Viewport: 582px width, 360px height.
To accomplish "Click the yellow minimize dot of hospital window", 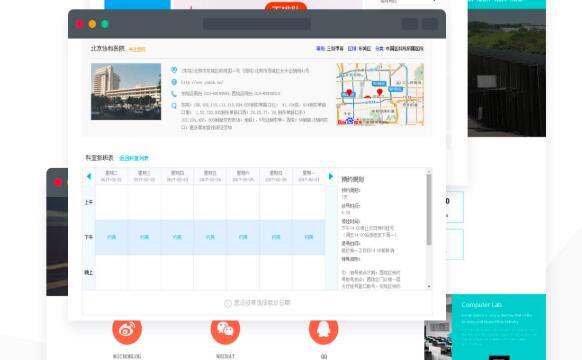I will point(92,24).
